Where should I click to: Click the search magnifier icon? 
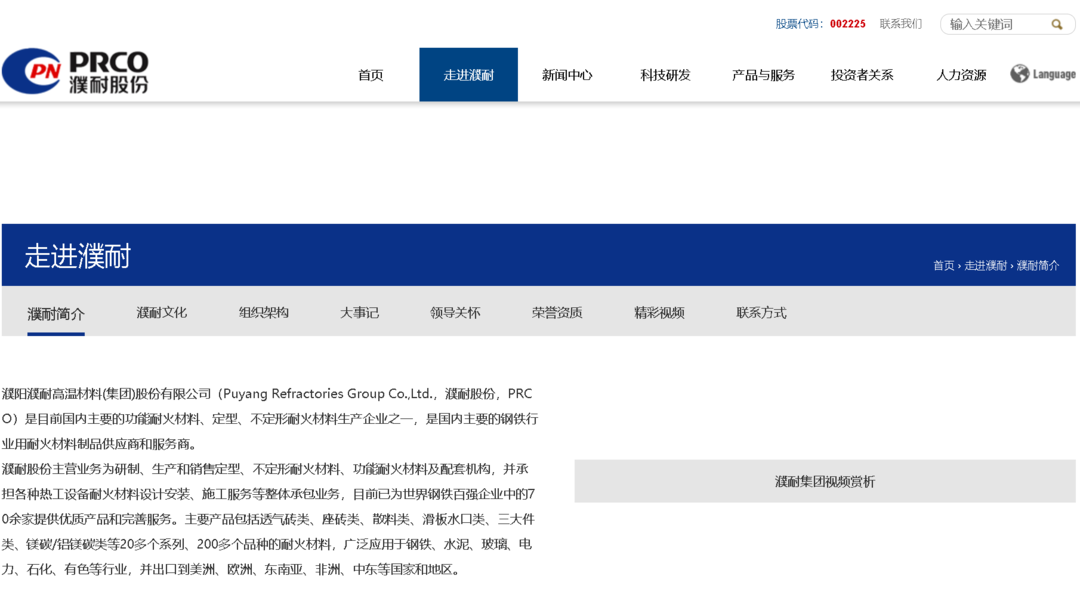pyautogui.click(x=1057, y=24)
